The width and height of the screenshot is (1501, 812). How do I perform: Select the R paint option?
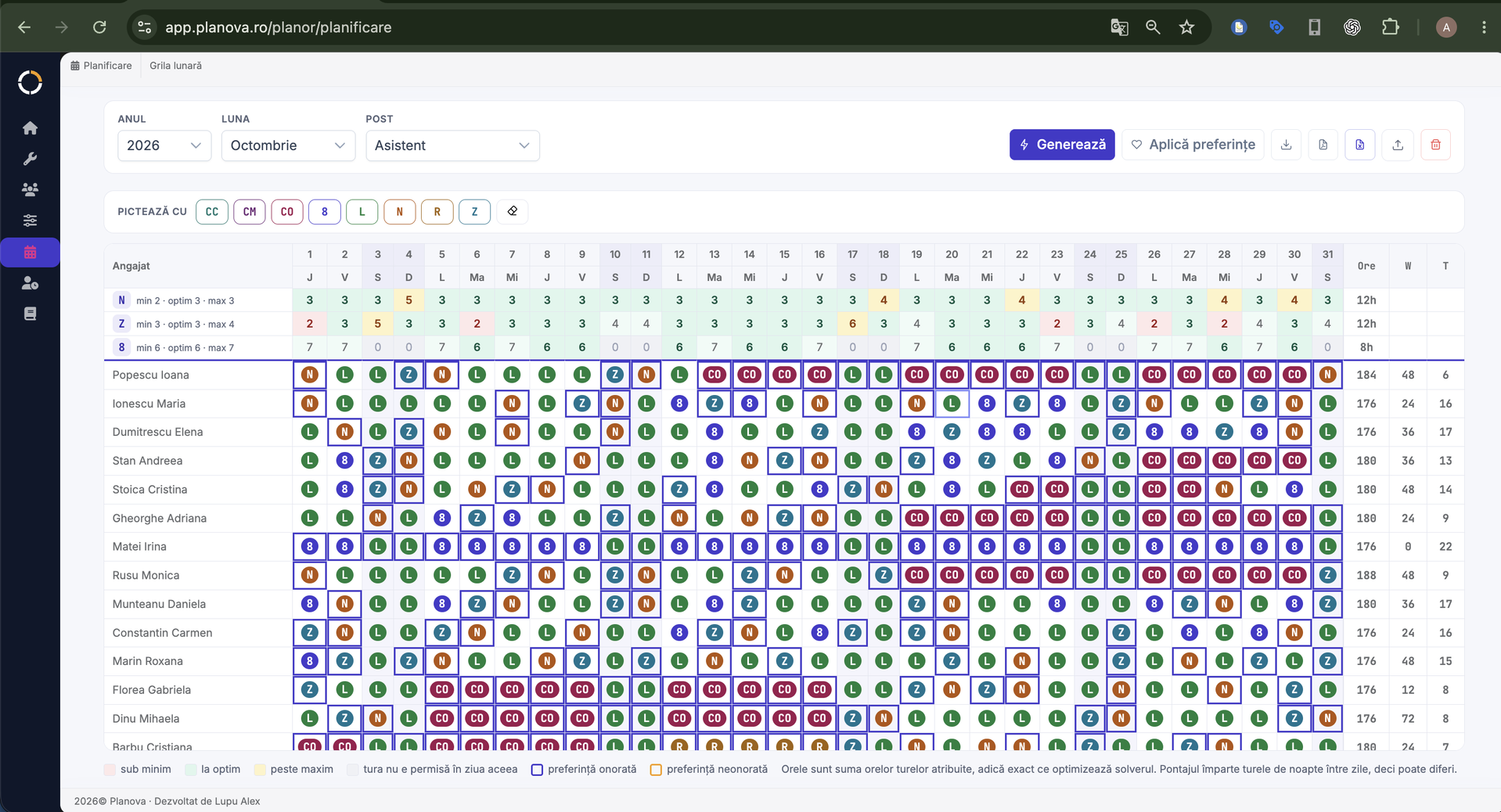pyautogui.click(x=437, y=211)
